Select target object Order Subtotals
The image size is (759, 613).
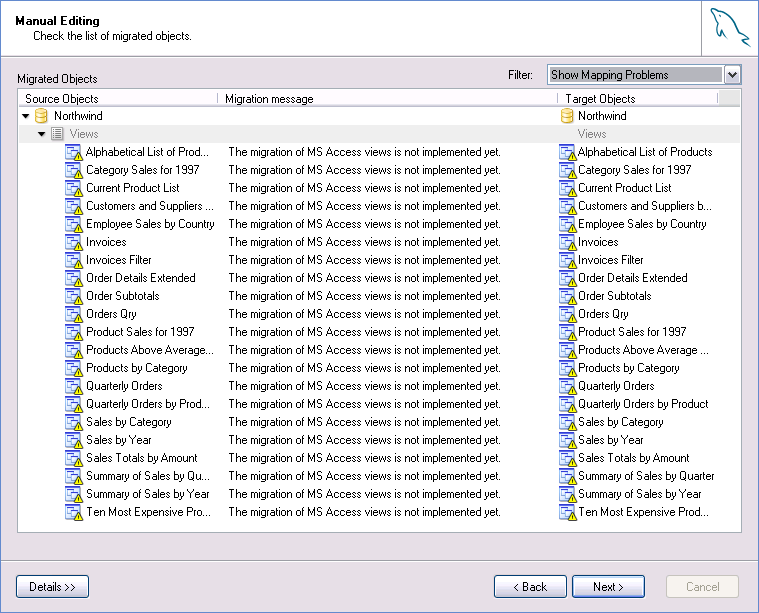click(615, 296)
